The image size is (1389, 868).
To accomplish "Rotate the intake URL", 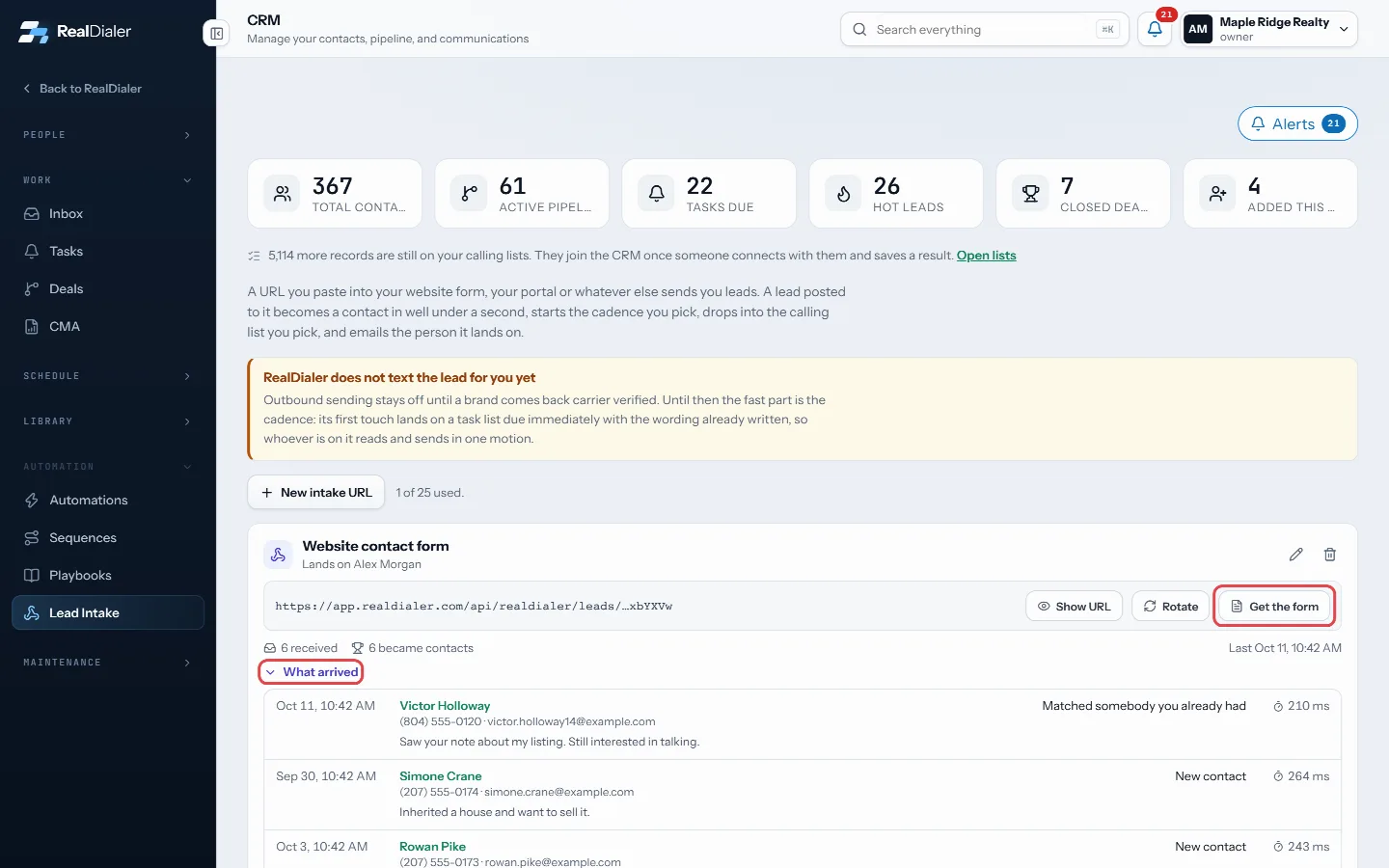I will point(1170,607).
